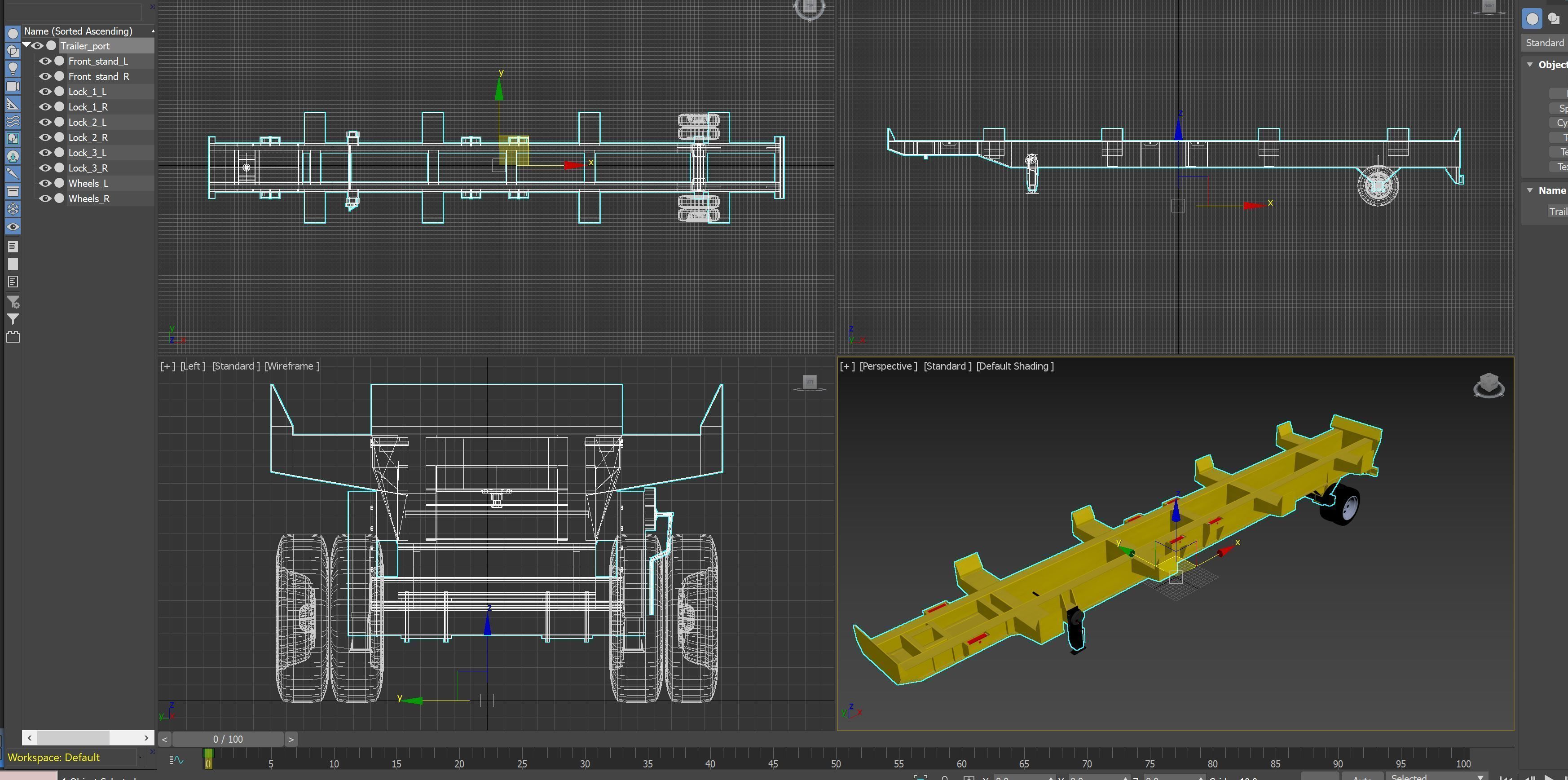
Task: Toggle Display Lights filter icon
Action: pos(13,68)
